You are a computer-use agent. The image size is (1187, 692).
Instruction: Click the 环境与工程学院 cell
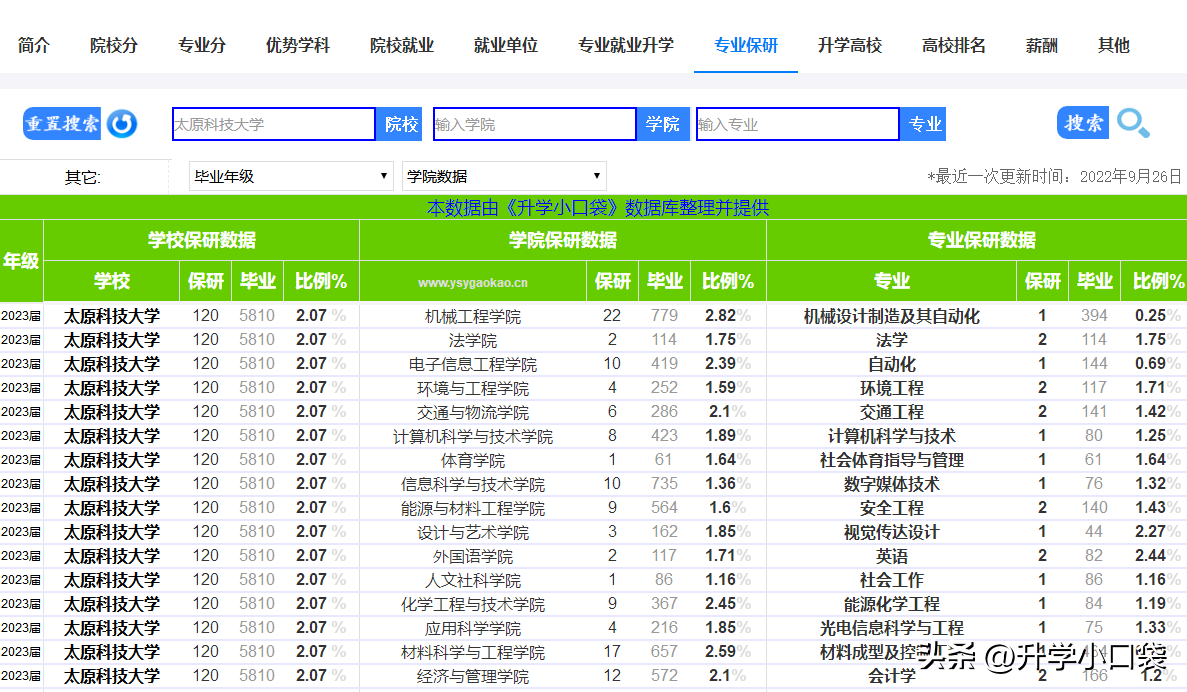coord(472,388)
